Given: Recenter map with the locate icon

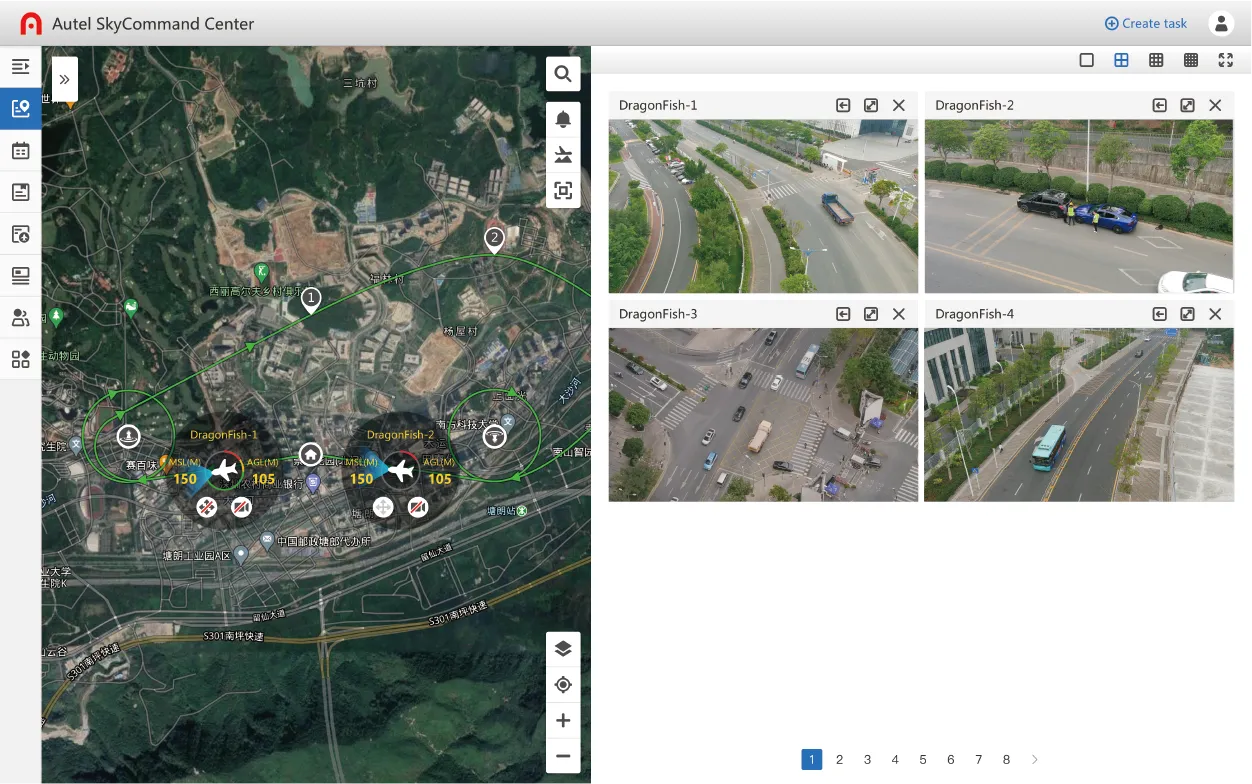Looking at the screenshot, I should coord(563,685).
